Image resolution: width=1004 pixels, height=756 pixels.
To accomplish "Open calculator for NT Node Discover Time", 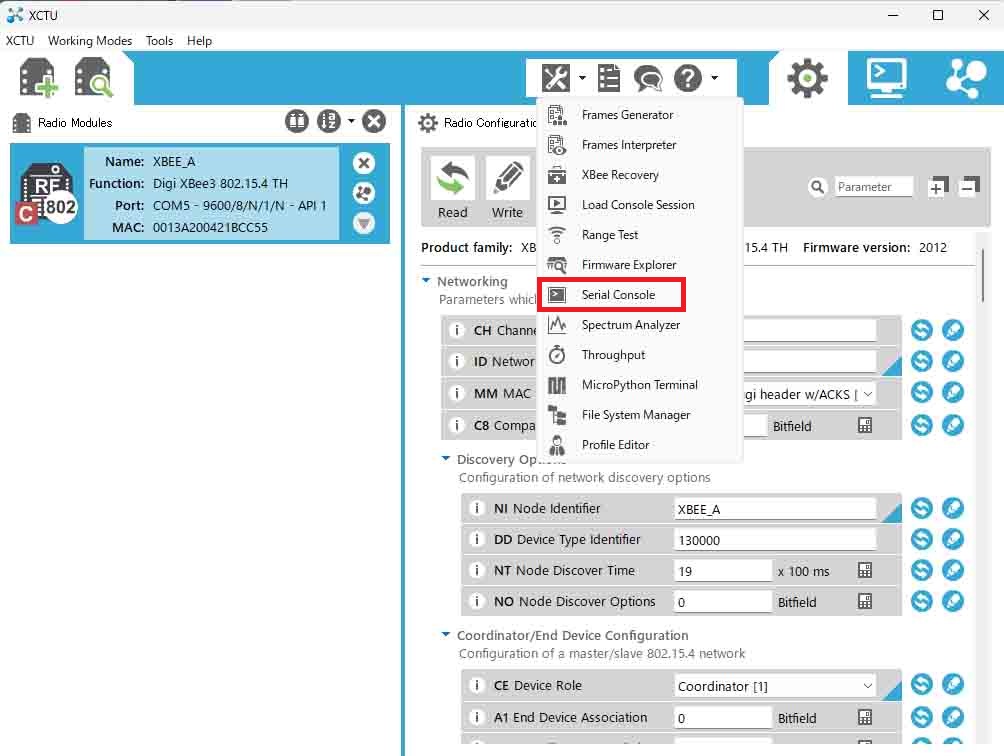I will pyautogui.click(x=864, y=570).
